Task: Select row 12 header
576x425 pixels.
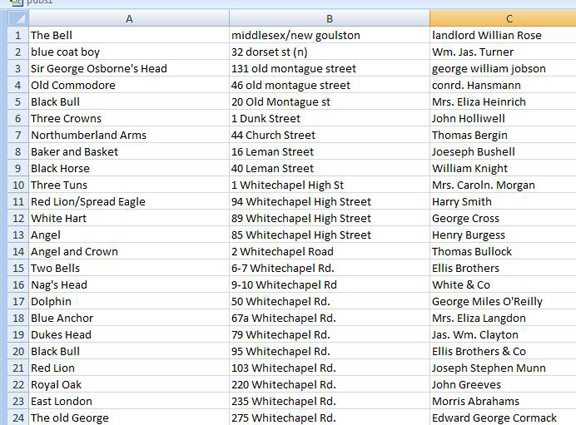Action: tap(18, 218)
